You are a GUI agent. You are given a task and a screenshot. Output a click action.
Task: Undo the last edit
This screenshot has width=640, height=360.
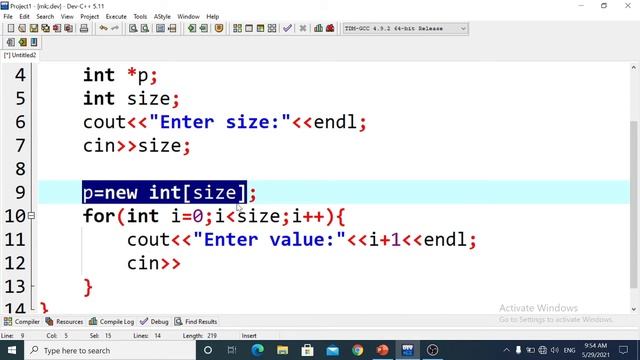point(103,28)
